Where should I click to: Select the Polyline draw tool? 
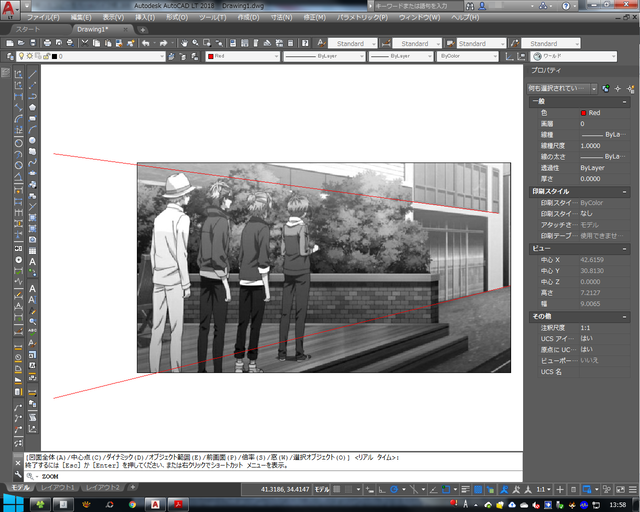(x=32, y=96)
